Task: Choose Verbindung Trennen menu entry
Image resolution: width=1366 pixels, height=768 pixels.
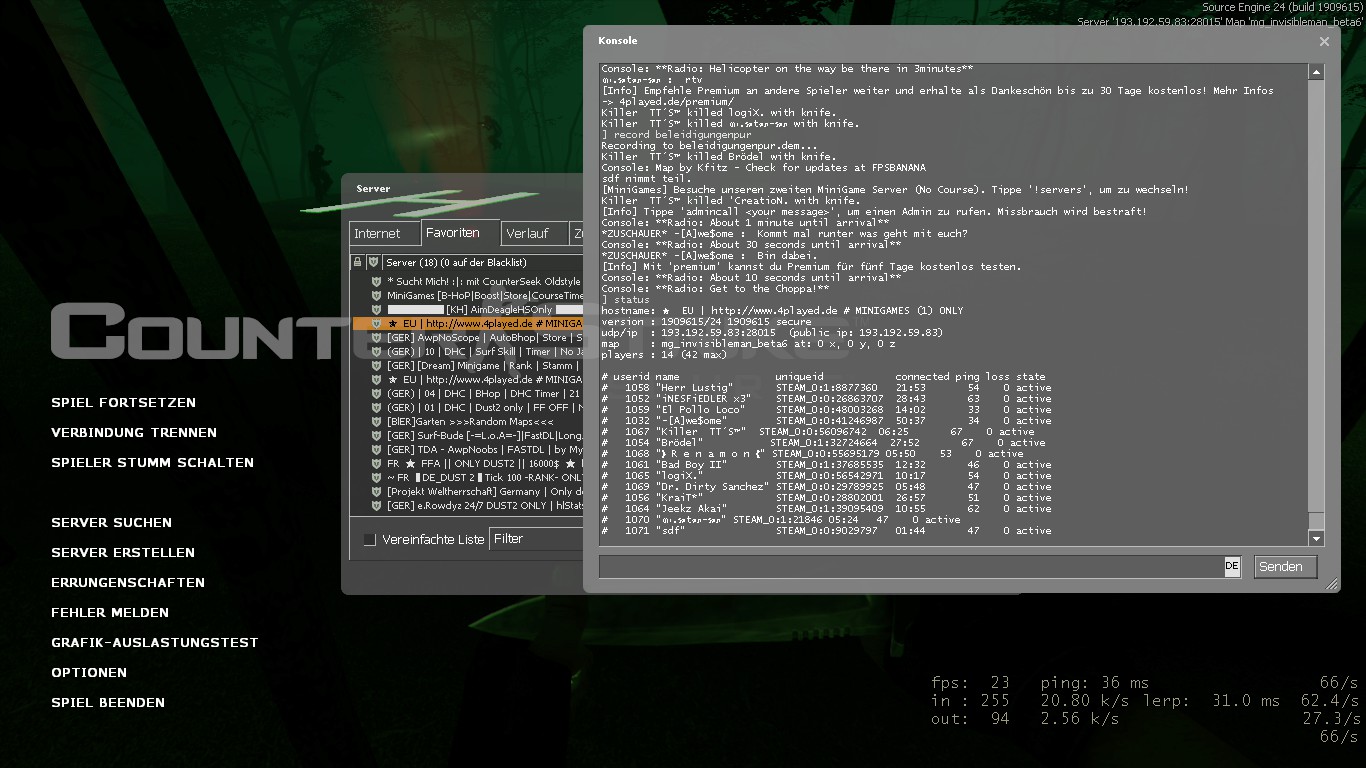Action: pos(134,432)
